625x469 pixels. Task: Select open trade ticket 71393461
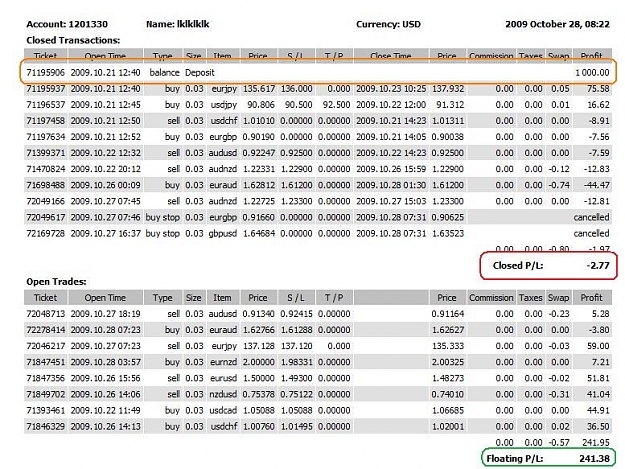[x=45, y=410]
